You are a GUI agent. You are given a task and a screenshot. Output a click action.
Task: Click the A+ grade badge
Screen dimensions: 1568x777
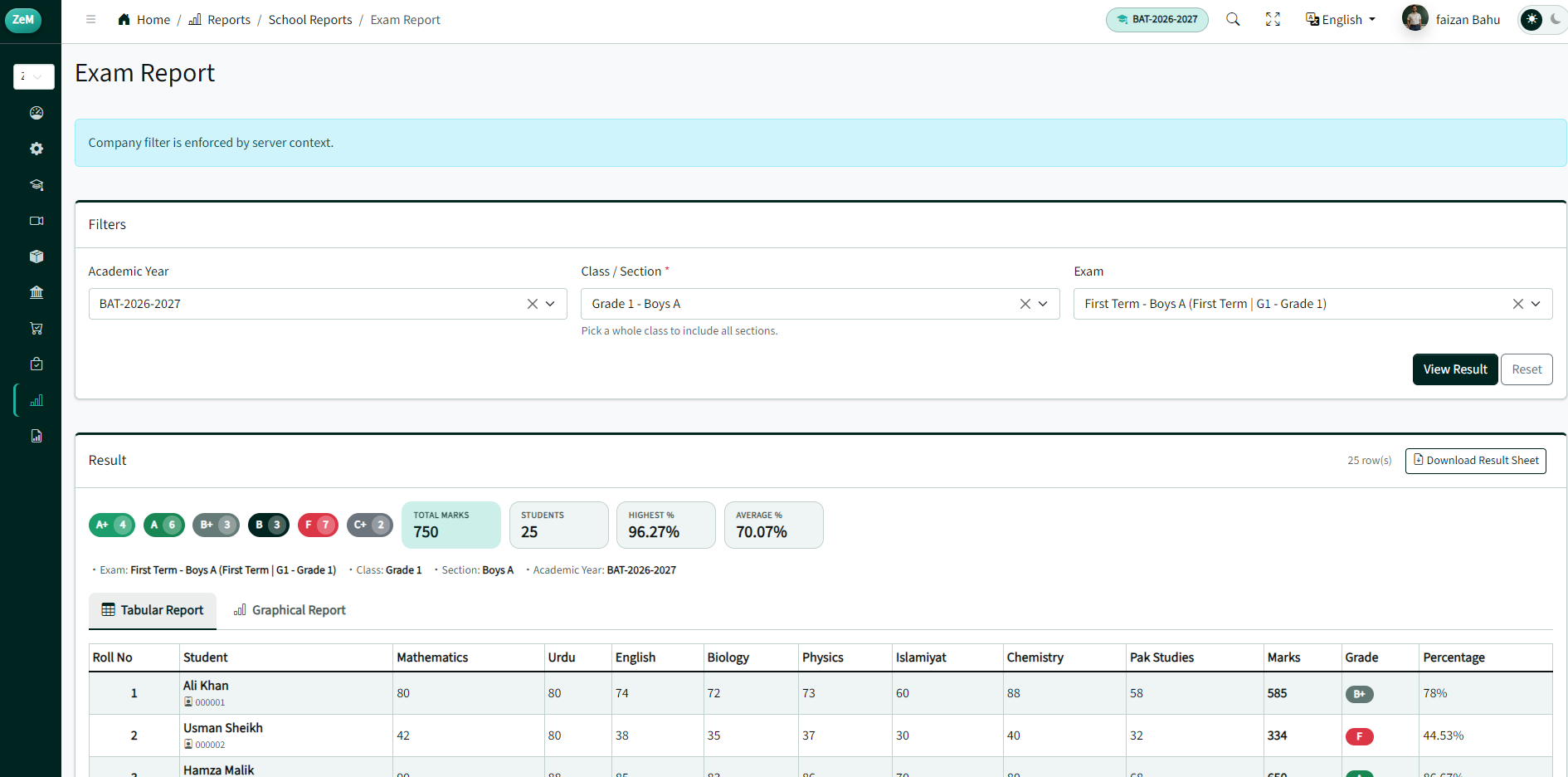pyautogui.click(x=112, y=525)
